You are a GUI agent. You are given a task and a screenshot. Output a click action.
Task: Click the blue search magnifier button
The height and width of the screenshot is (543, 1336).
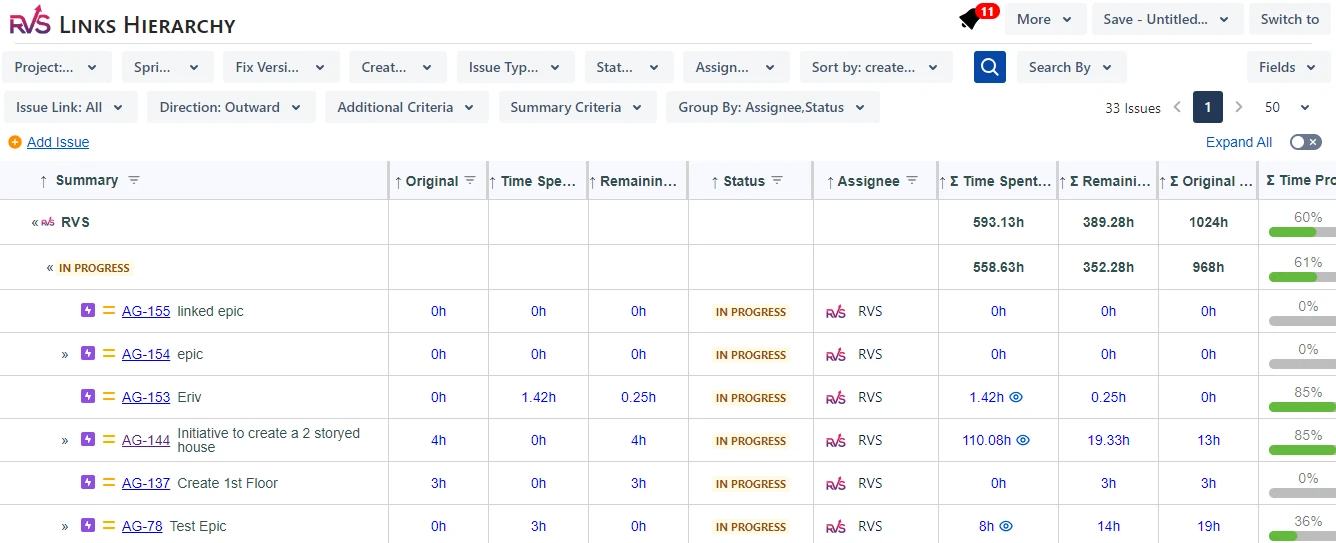[989, 67]
